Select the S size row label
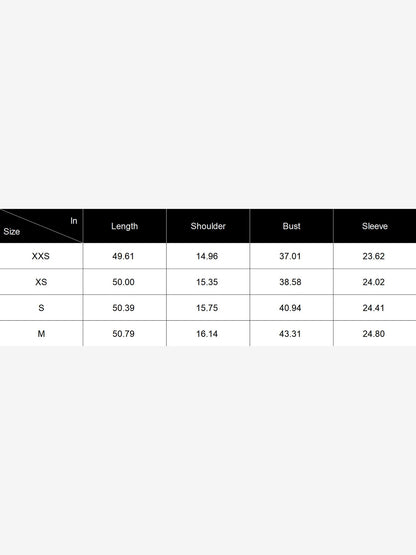The image size is (416, 555). pyautogui.click(x=41, y=308)
